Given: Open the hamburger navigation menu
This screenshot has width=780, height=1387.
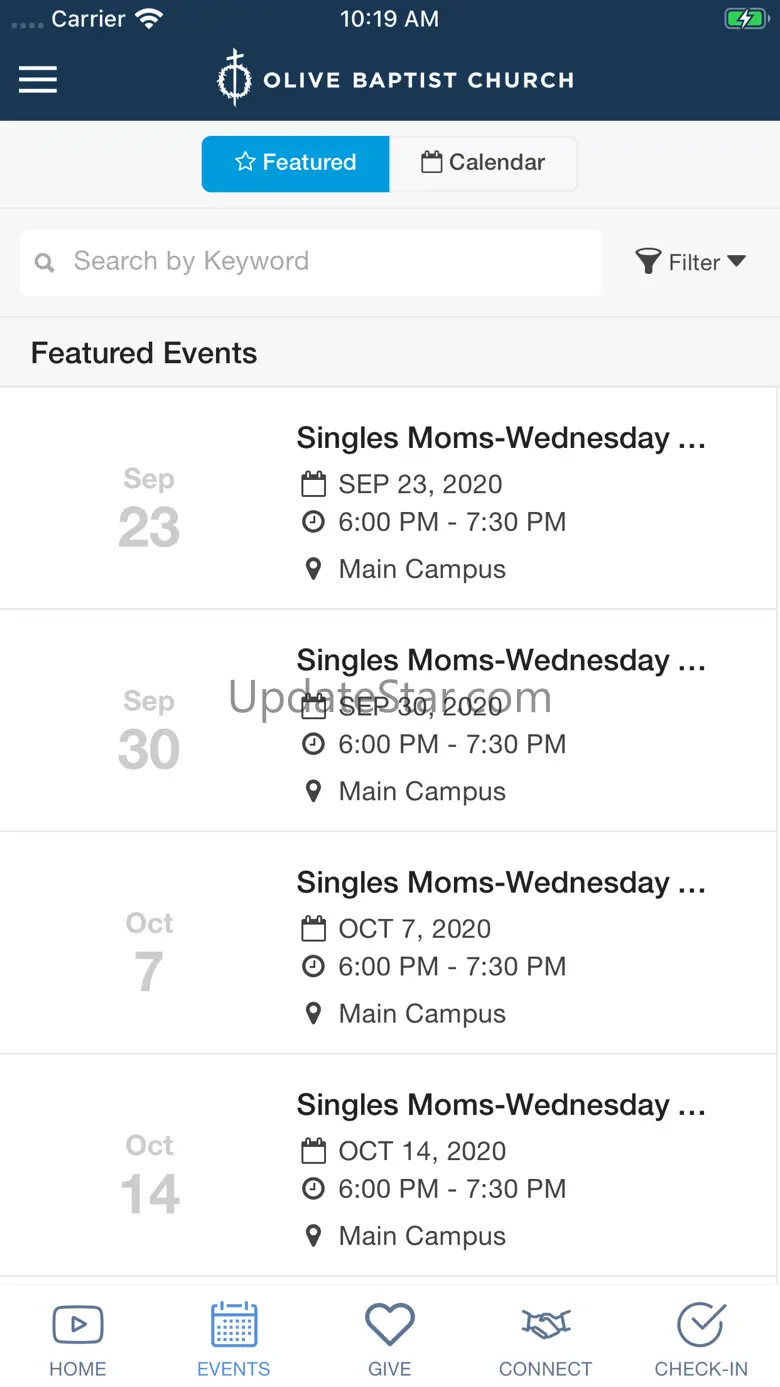Looking at the screenshot, I should click(x=38, y=80).
